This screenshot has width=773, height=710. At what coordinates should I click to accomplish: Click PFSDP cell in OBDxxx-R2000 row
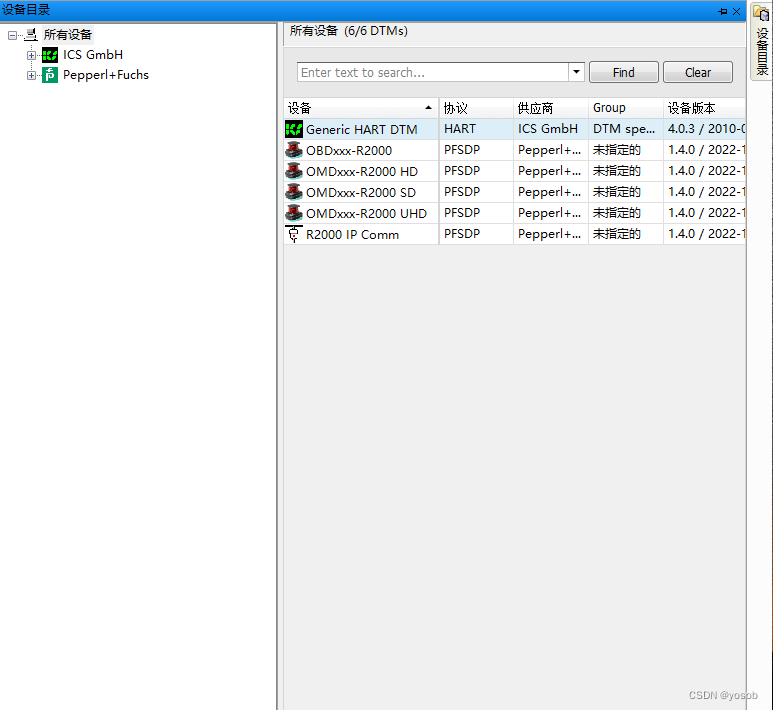click(x=476, y=150)
